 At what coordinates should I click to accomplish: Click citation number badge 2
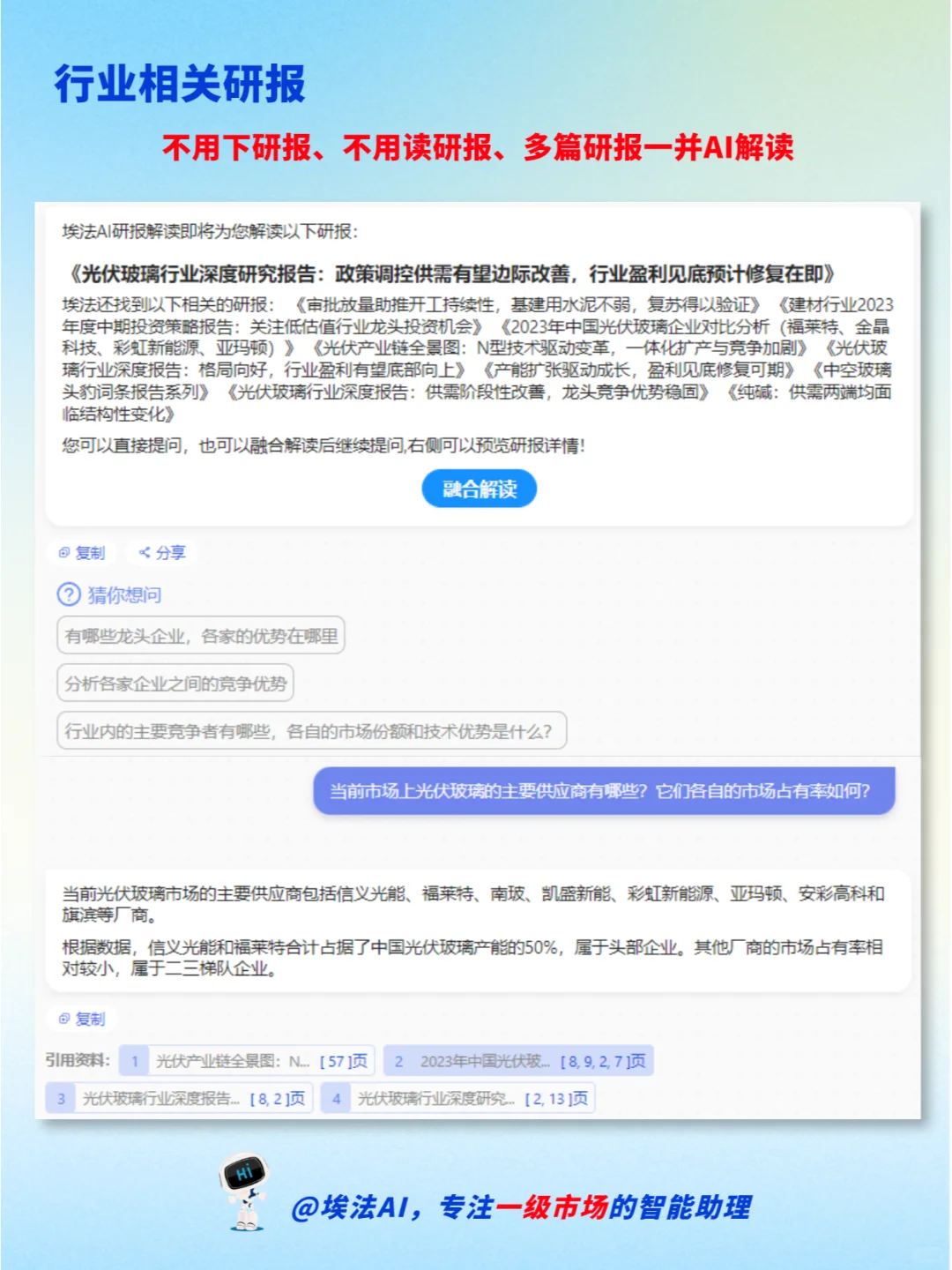[400, 1061]
